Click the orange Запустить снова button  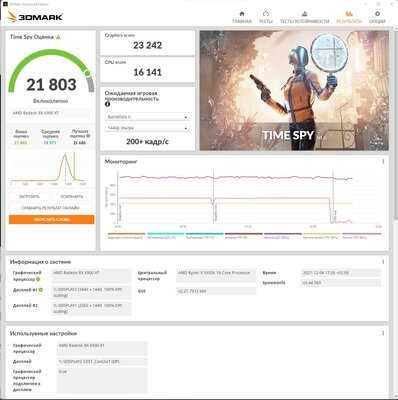[52, 219]
